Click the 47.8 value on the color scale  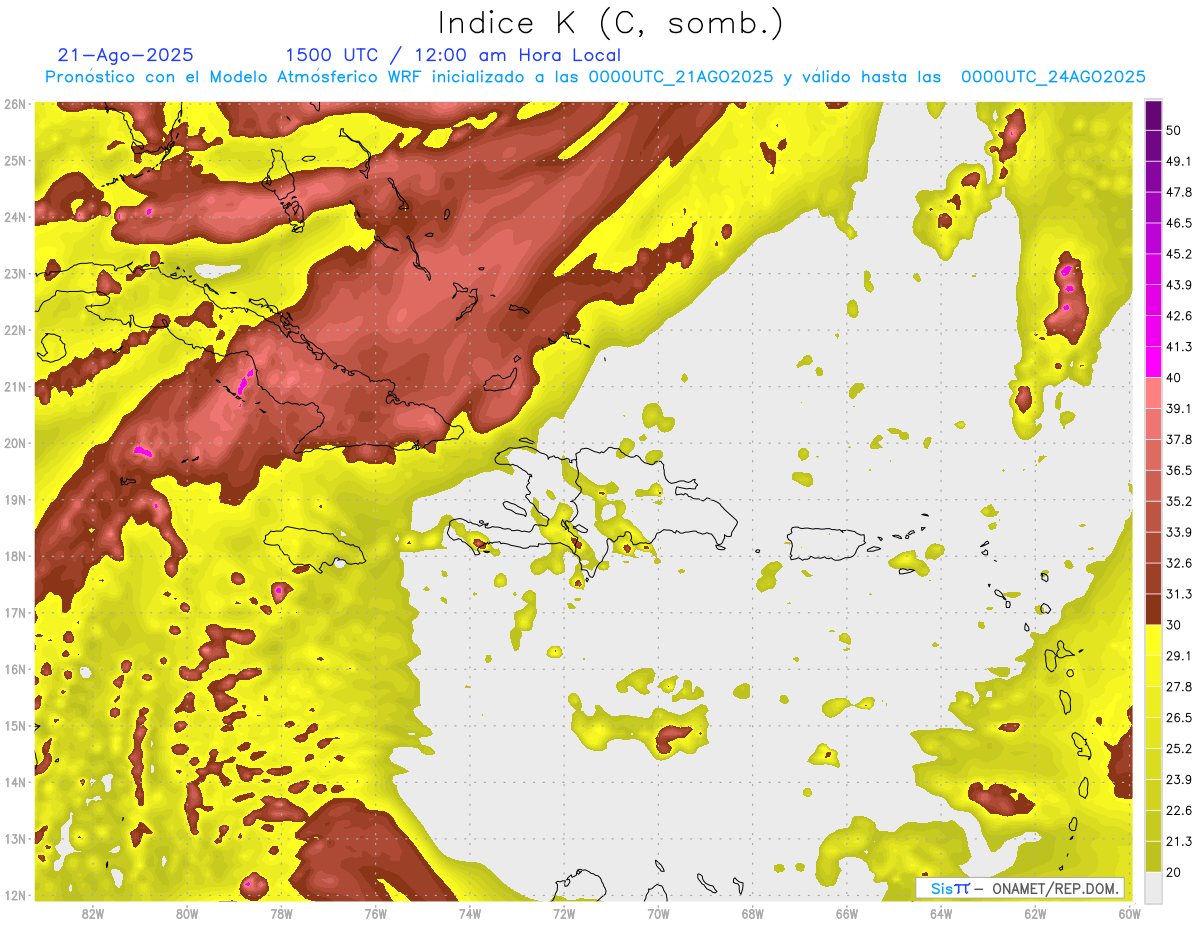point(1178,192)
